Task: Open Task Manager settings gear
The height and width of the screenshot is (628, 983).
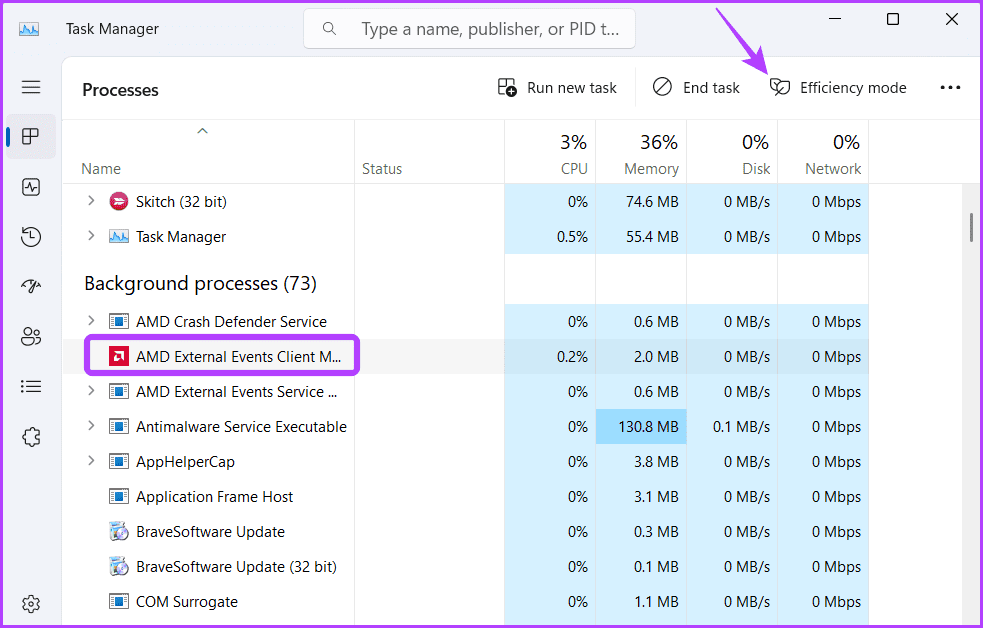Action: [x=31, y=604]
